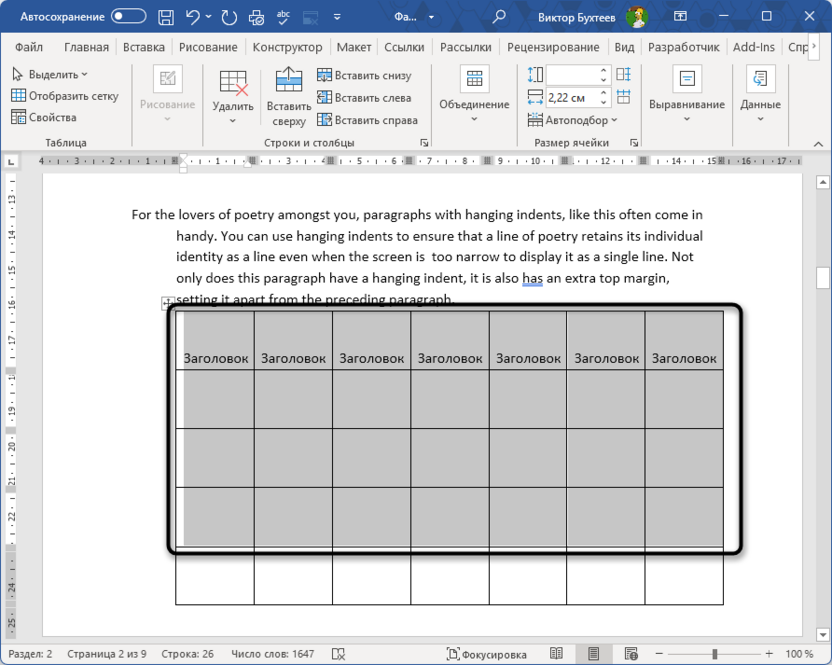The height and width of the screenshot is (665, 832).
Task: Switch to Read Mode view
Action: [x=556, y=654]
